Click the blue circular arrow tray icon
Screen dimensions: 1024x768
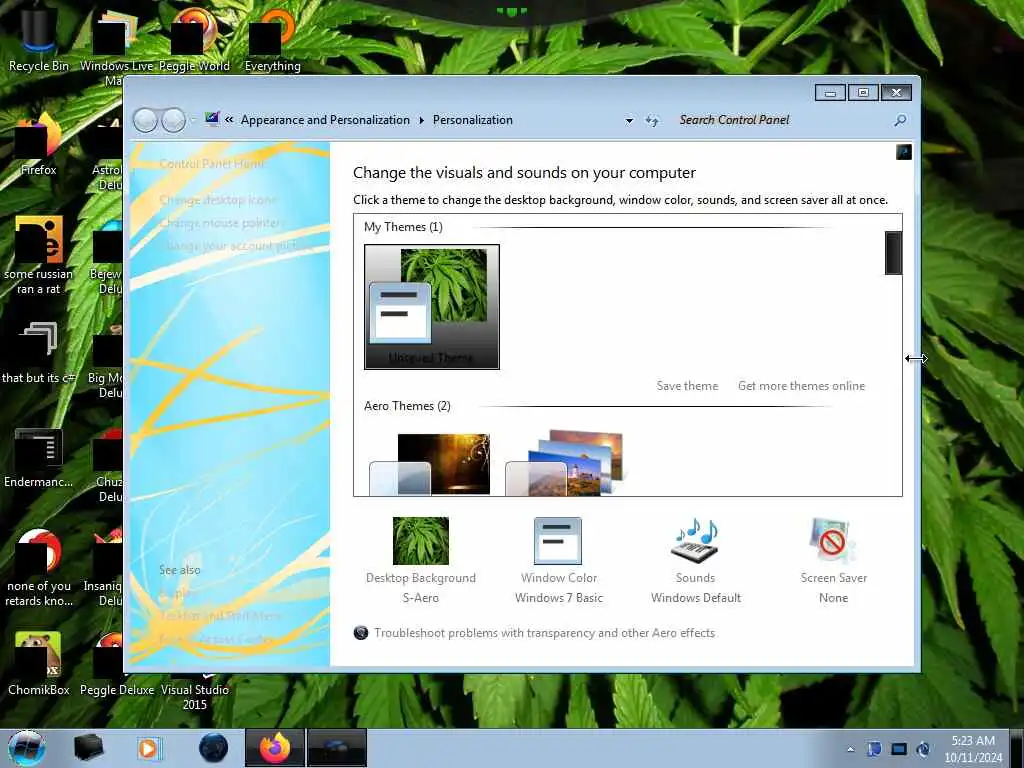pyautogui.click(x=923, y=749)
